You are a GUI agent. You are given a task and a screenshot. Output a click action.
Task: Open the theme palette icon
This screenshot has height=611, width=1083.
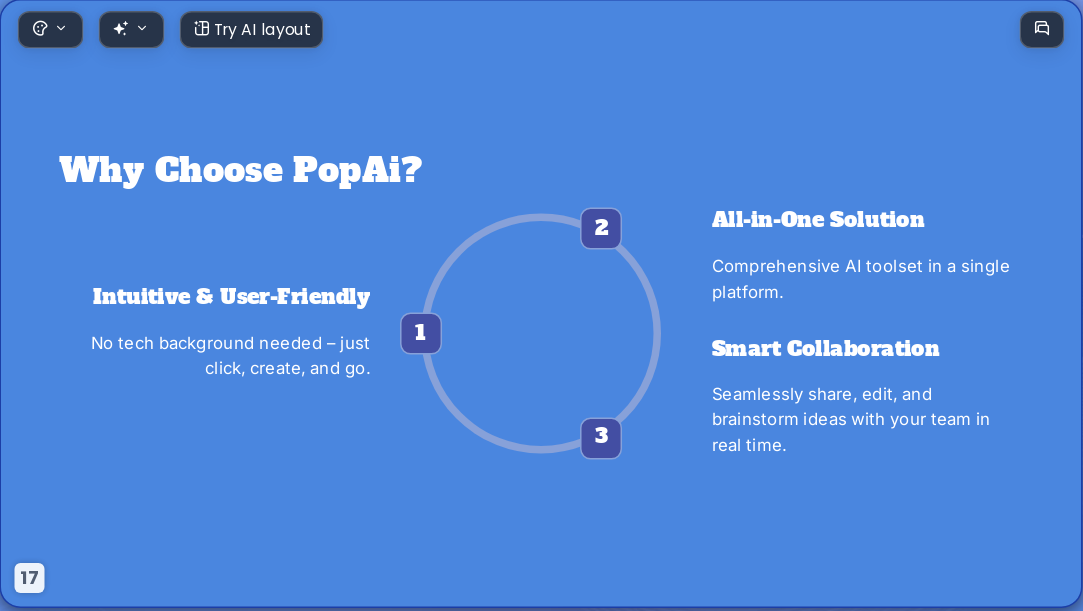pyautogui.click(x=40, y=29)
